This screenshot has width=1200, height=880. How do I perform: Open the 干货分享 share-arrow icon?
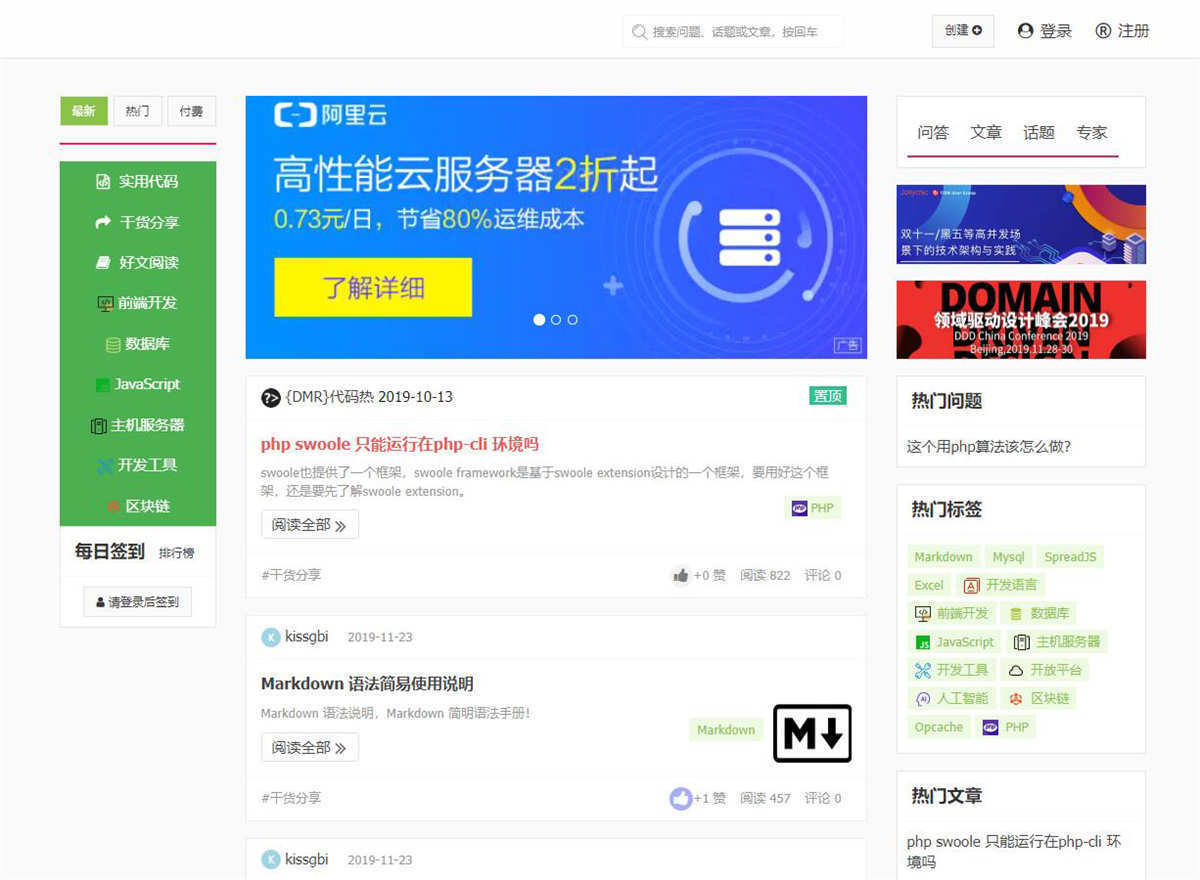pyautogui.click(x=105, y=222)
